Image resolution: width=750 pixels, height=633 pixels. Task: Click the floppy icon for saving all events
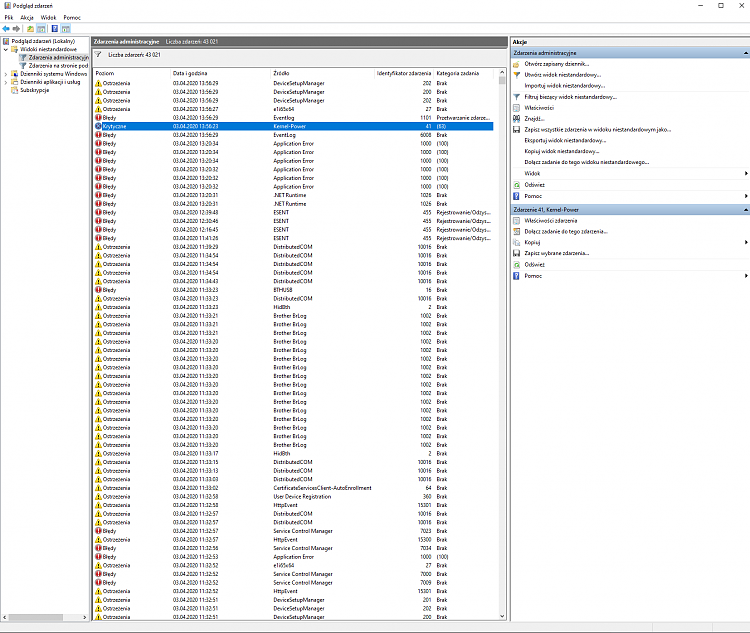(x=517, y=130)
